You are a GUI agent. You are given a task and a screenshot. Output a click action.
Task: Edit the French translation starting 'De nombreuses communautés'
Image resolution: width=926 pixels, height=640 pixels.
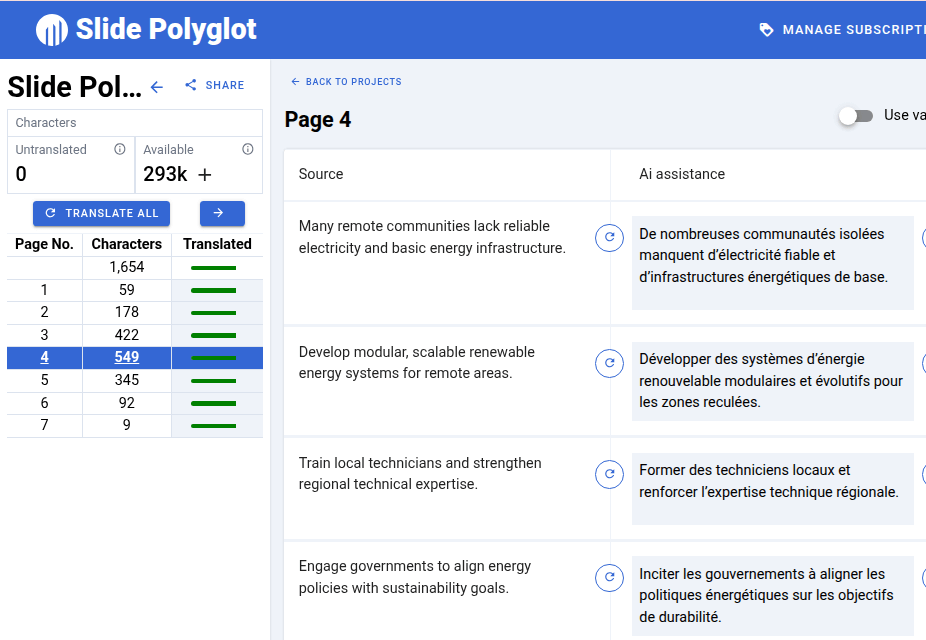click(x=772, y=256)
